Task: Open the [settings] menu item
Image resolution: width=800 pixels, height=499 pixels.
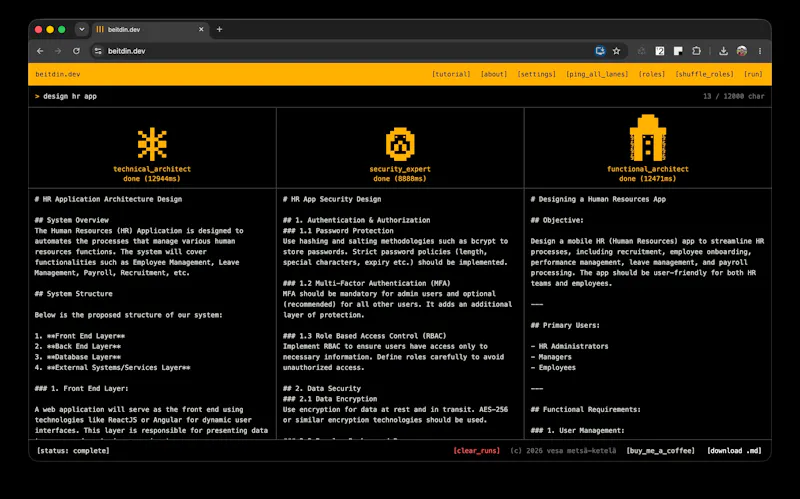Action: [x=536, y=74]
